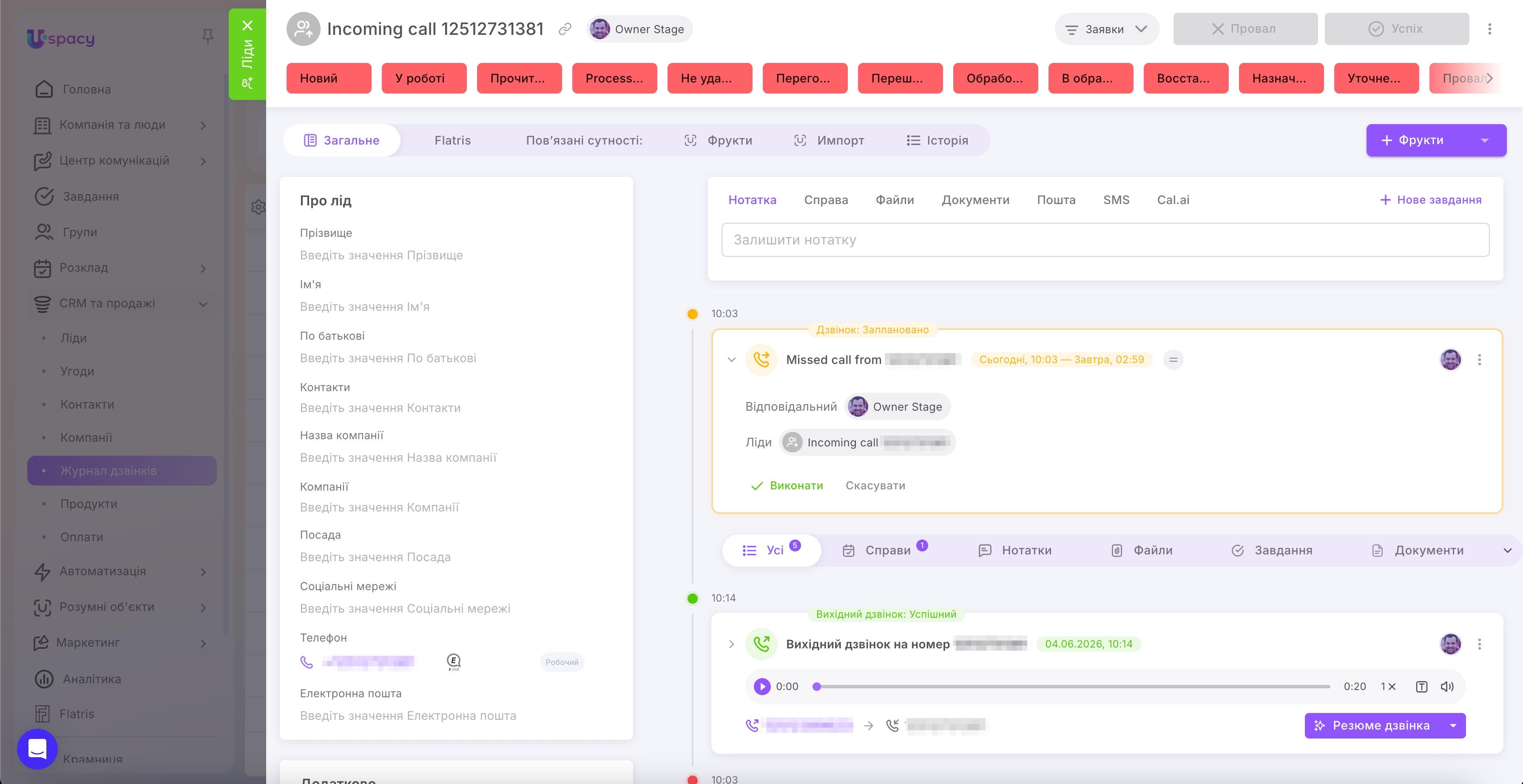
Task: Switch to Flatris tab
Action: point(452,140)
